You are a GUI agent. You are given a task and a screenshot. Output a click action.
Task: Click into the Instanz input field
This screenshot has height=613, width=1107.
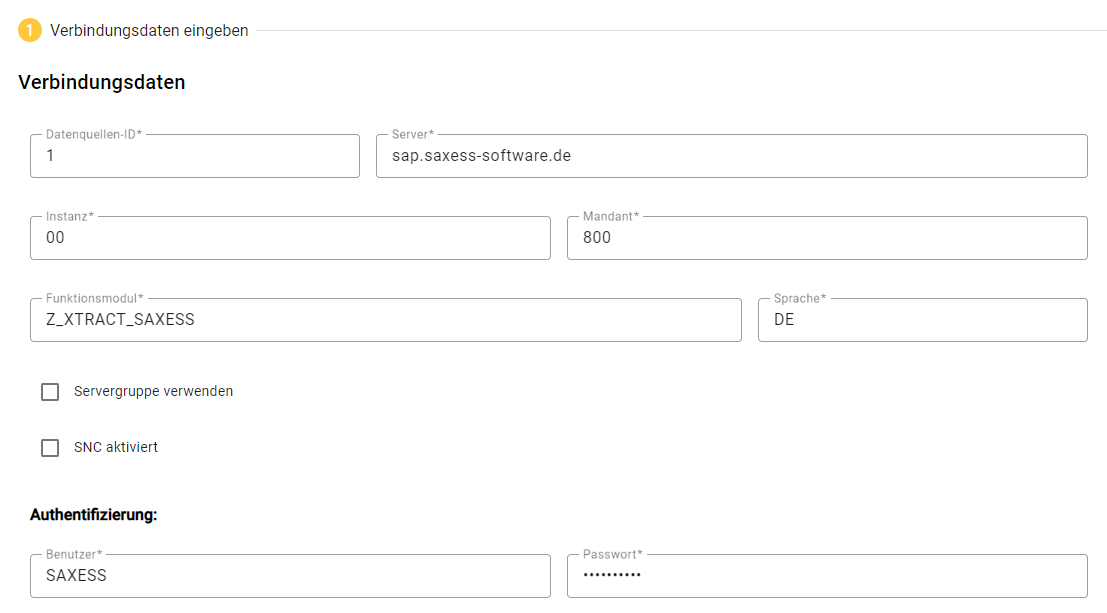(290, 239)
